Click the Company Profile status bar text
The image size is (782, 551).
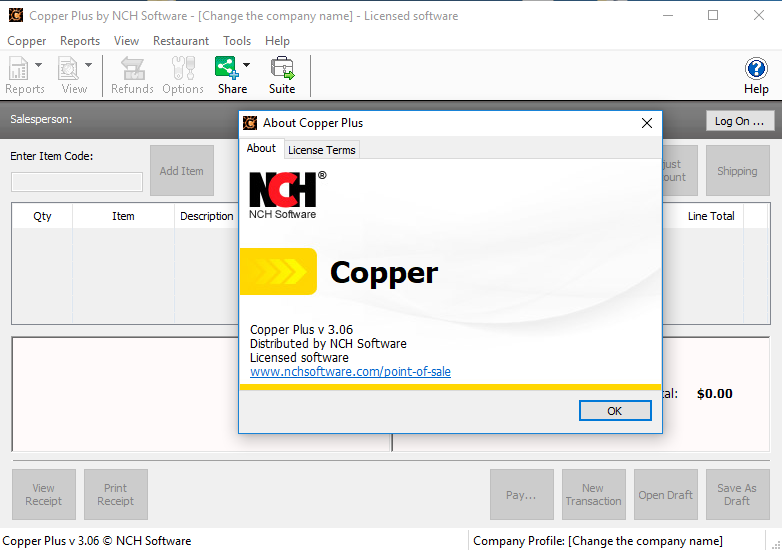(x=598, y=541)
